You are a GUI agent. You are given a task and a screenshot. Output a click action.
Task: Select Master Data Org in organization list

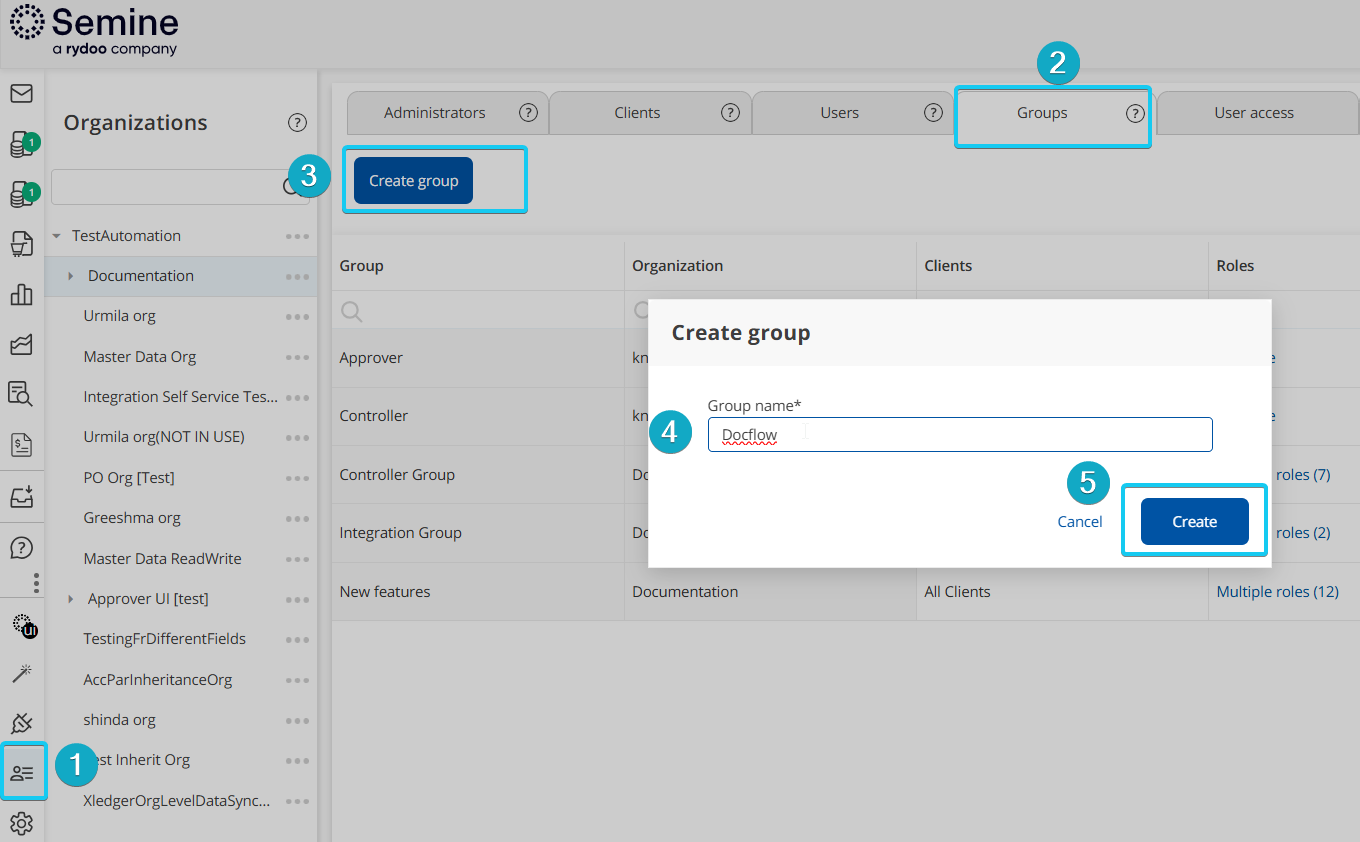(140, 357)
